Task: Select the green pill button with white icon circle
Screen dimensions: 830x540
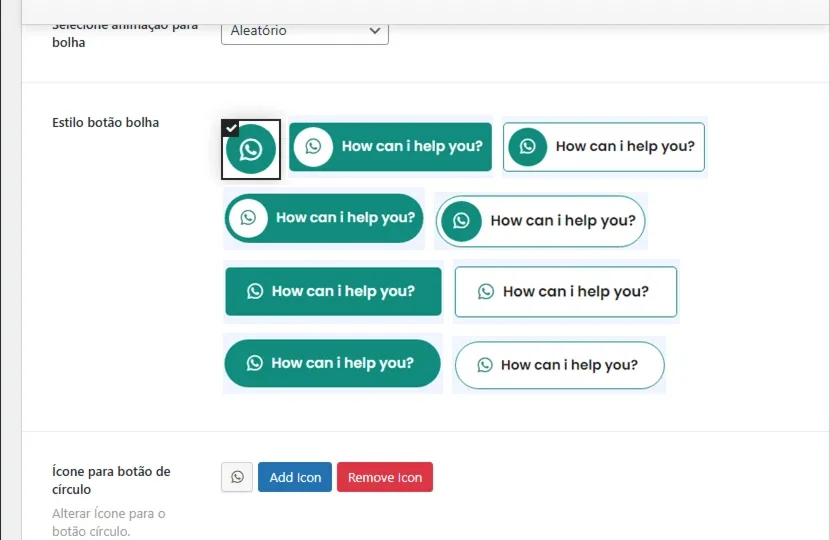Action: pyautogui.click(x=324, y=218)
